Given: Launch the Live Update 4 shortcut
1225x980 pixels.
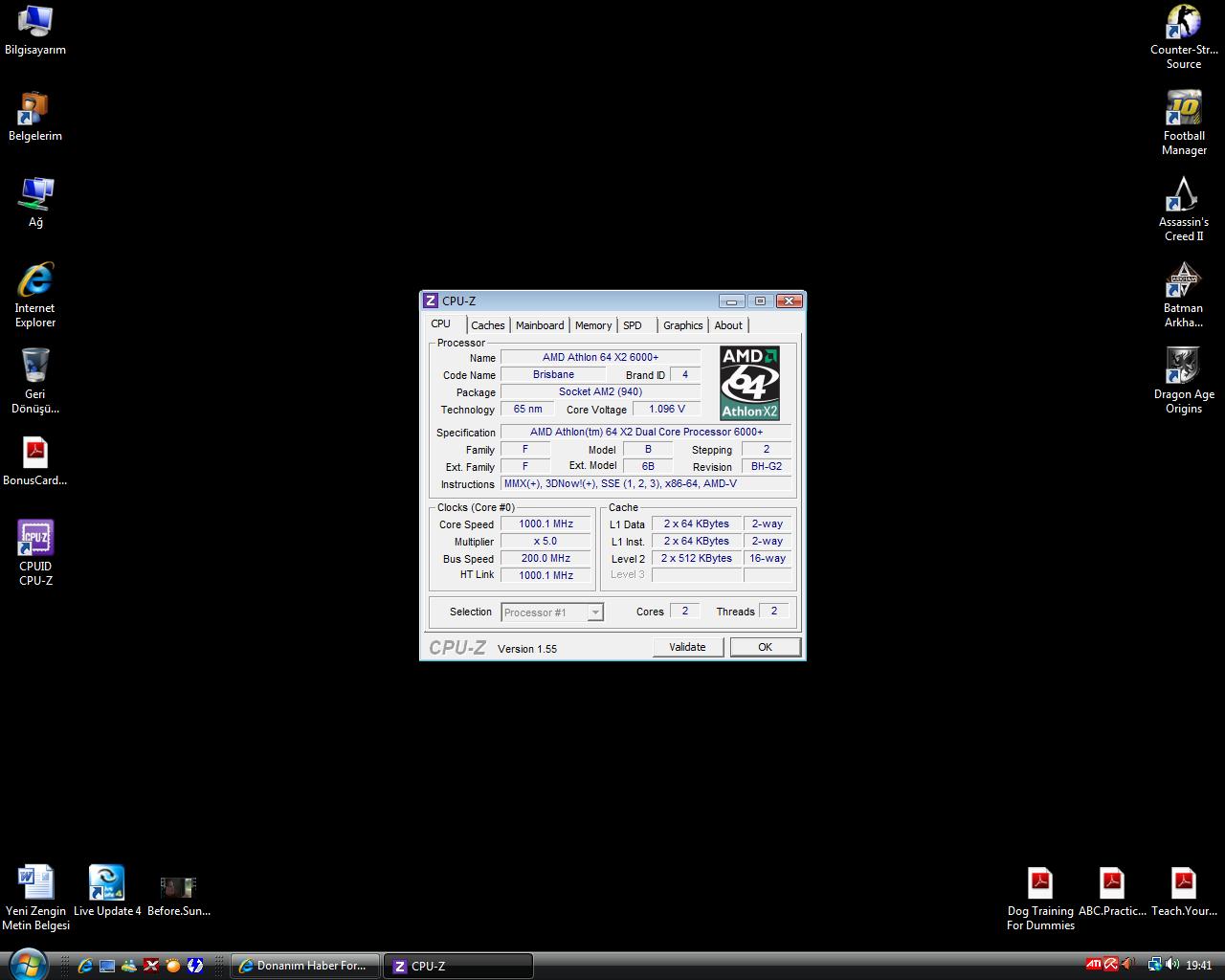Looking at the screenshot, I should [x=107, y=891].
